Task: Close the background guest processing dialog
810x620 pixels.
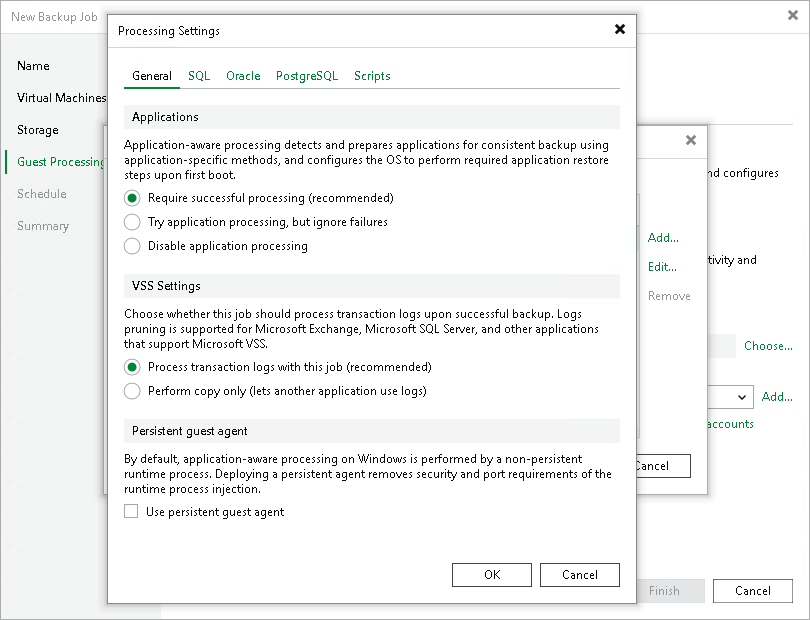Action: click(690, 141)
